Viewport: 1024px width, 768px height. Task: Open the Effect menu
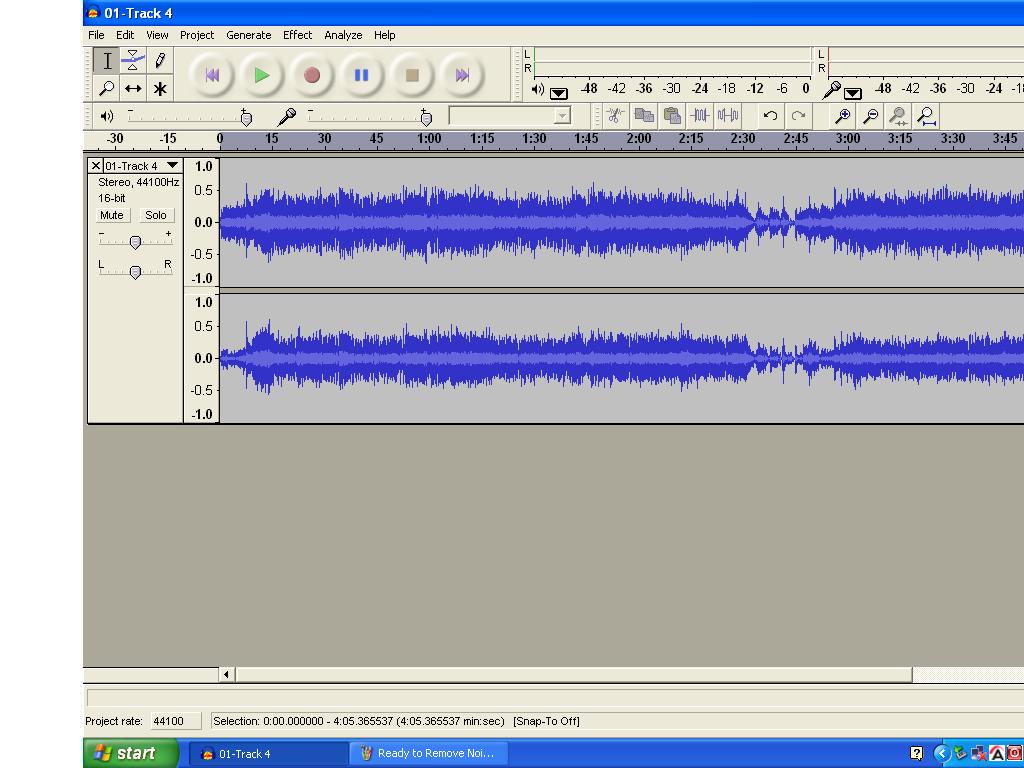[x=297, y=35]
